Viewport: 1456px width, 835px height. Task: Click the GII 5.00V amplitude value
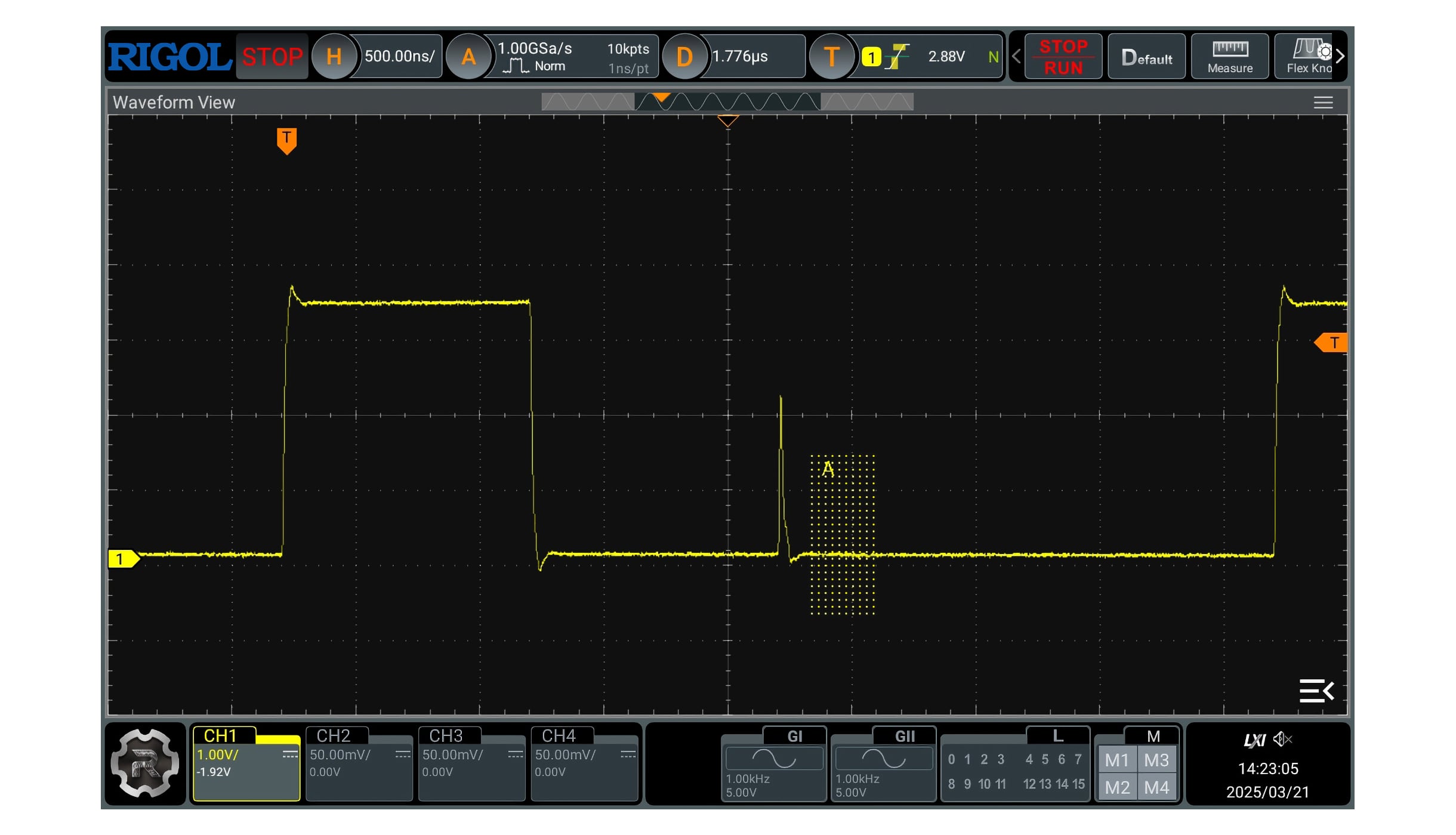(x=851, y=793)
